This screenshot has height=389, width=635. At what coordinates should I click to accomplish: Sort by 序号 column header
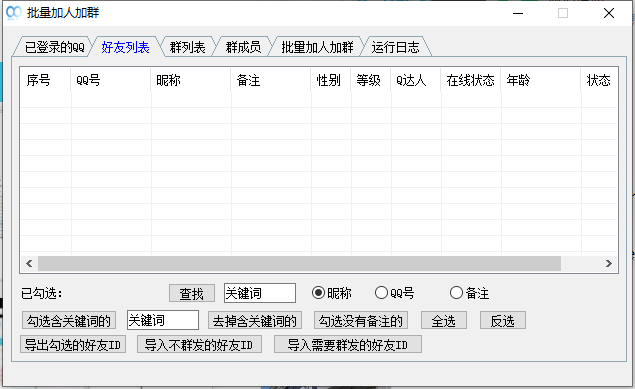pos(45,80)
